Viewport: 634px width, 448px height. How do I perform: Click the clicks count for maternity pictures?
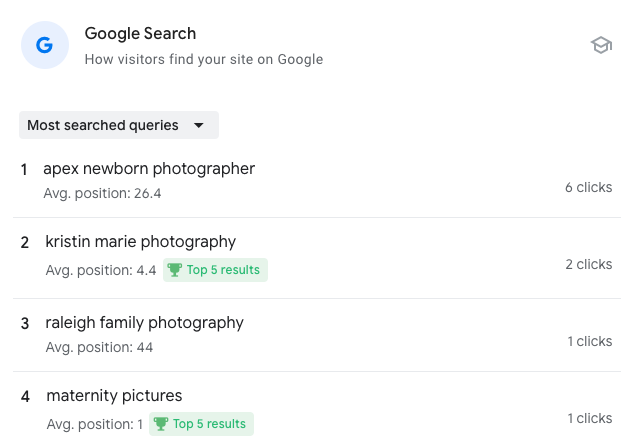[x=590, y=418]
